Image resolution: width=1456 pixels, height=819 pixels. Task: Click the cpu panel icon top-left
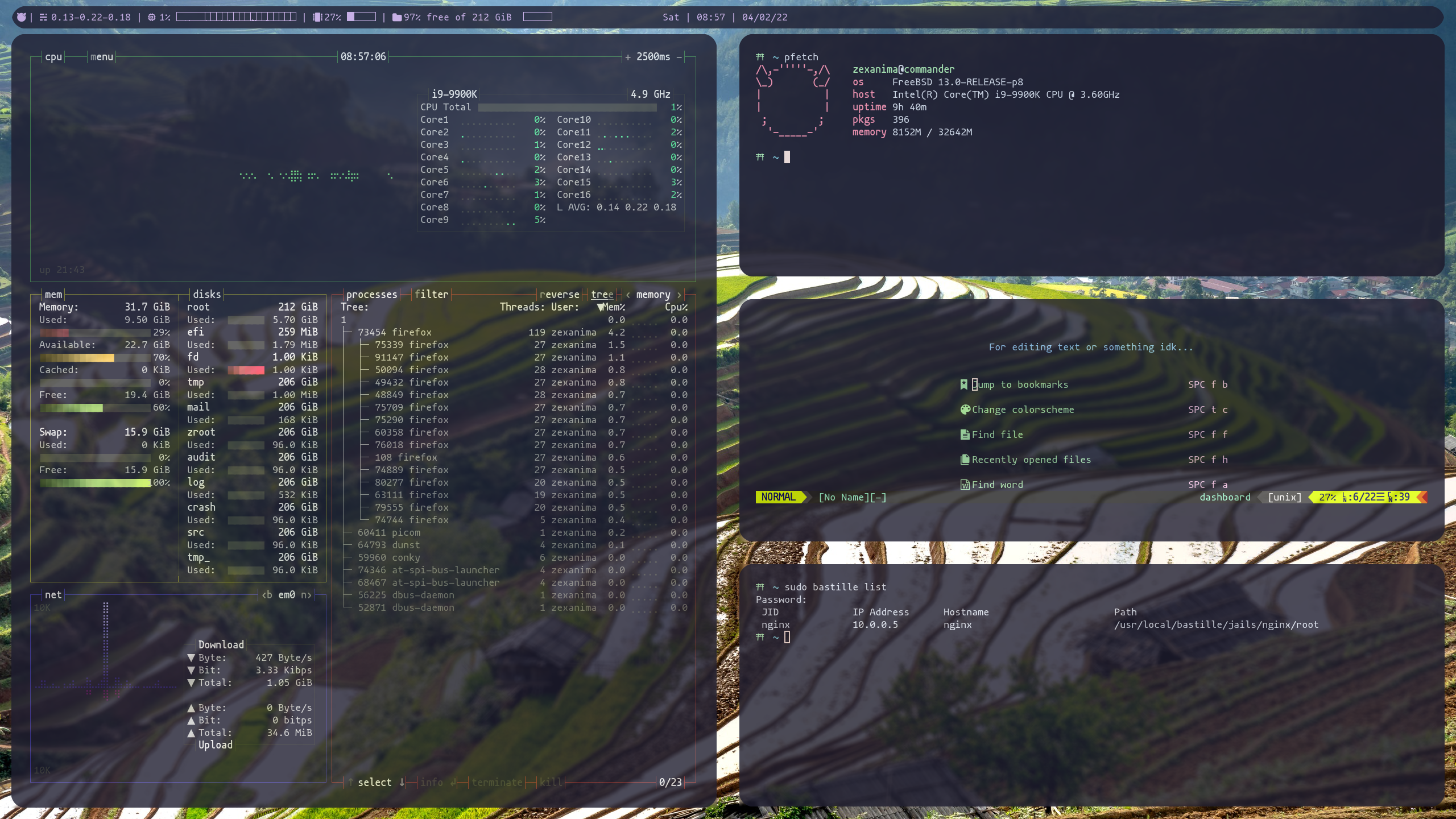[x=53, y=56]
